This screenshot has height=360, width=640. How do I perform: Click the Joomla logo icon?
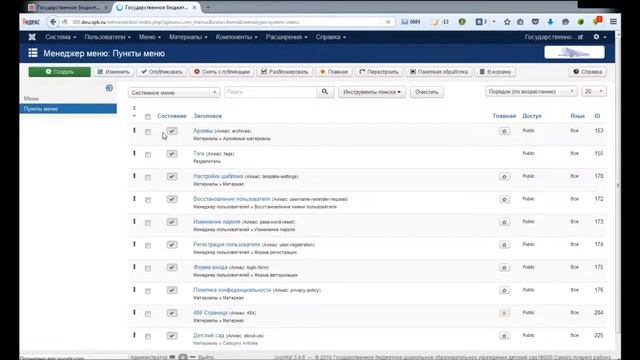(x=32, y=37)
